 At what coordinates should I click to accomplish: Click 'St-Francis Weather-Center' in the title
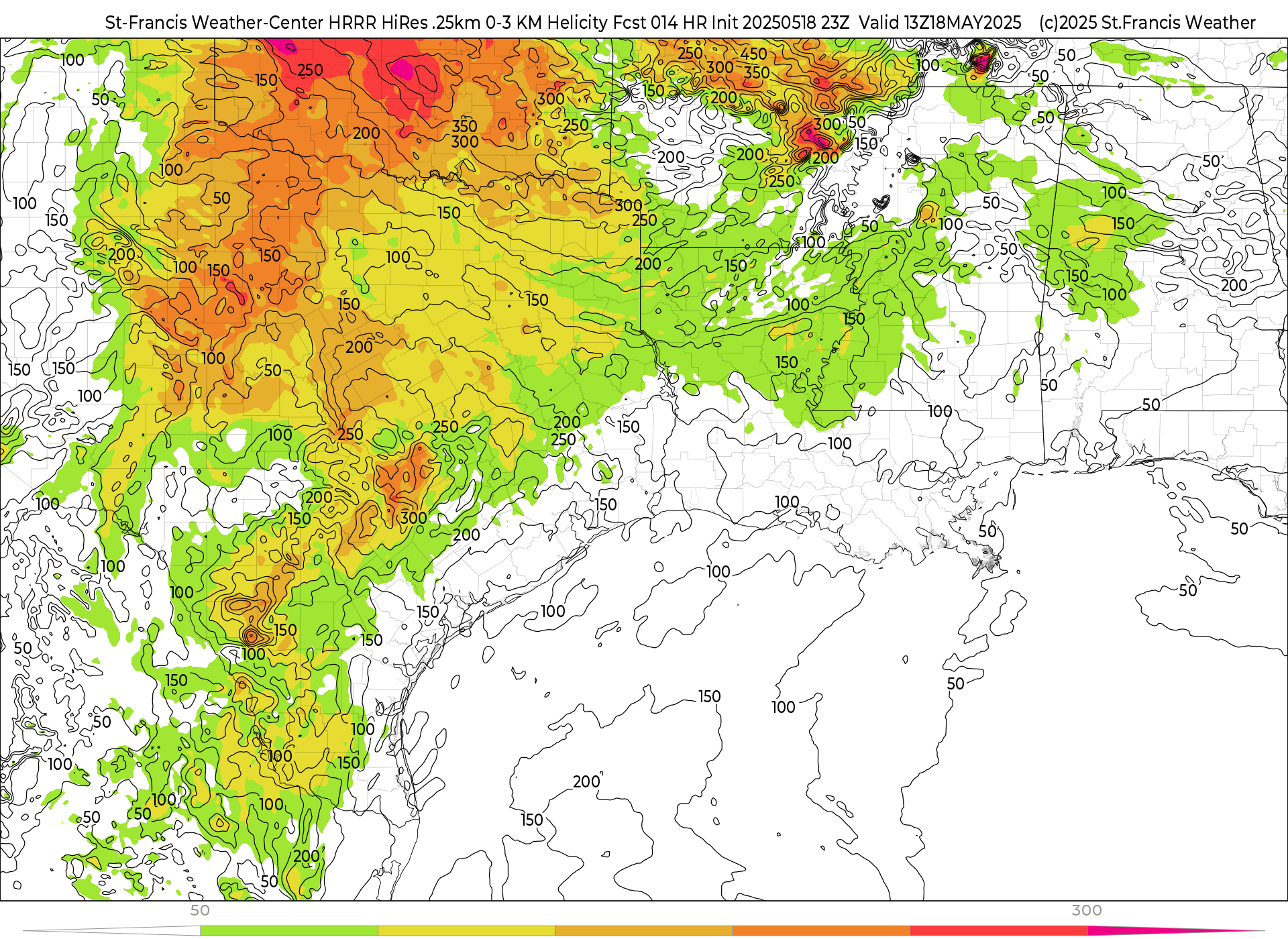[215, 23]
